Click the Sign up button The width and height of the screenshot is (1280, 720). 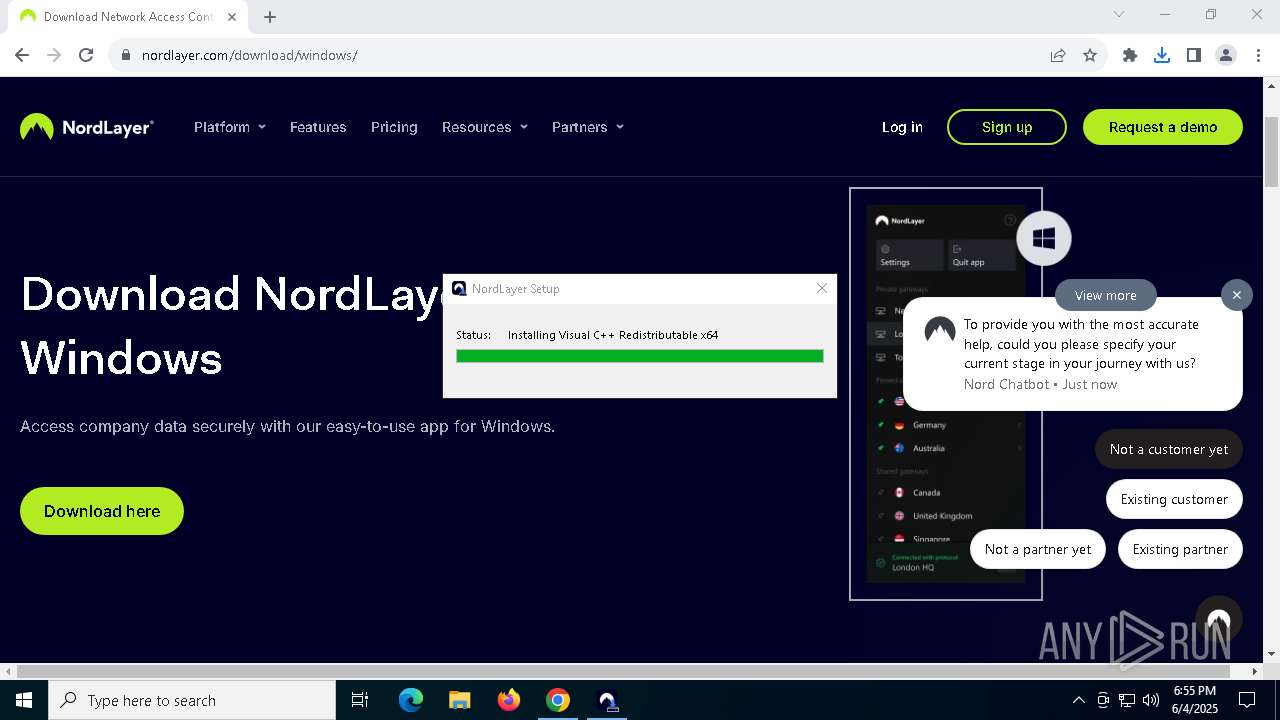pos(1007,127)
